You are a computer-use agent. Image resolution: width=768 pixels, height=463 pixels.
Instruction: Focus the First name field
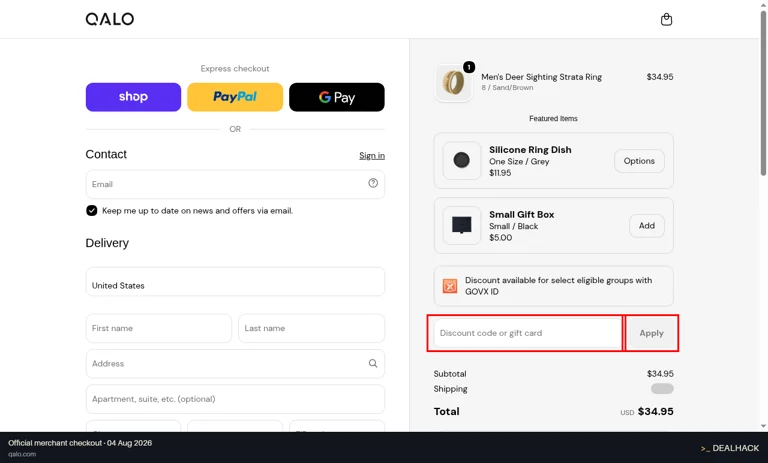(x=159, y=328)
